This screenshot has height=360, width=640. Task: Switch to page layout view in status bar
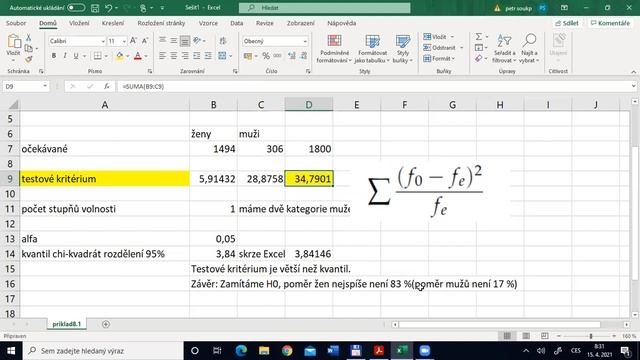click(526, 336)
